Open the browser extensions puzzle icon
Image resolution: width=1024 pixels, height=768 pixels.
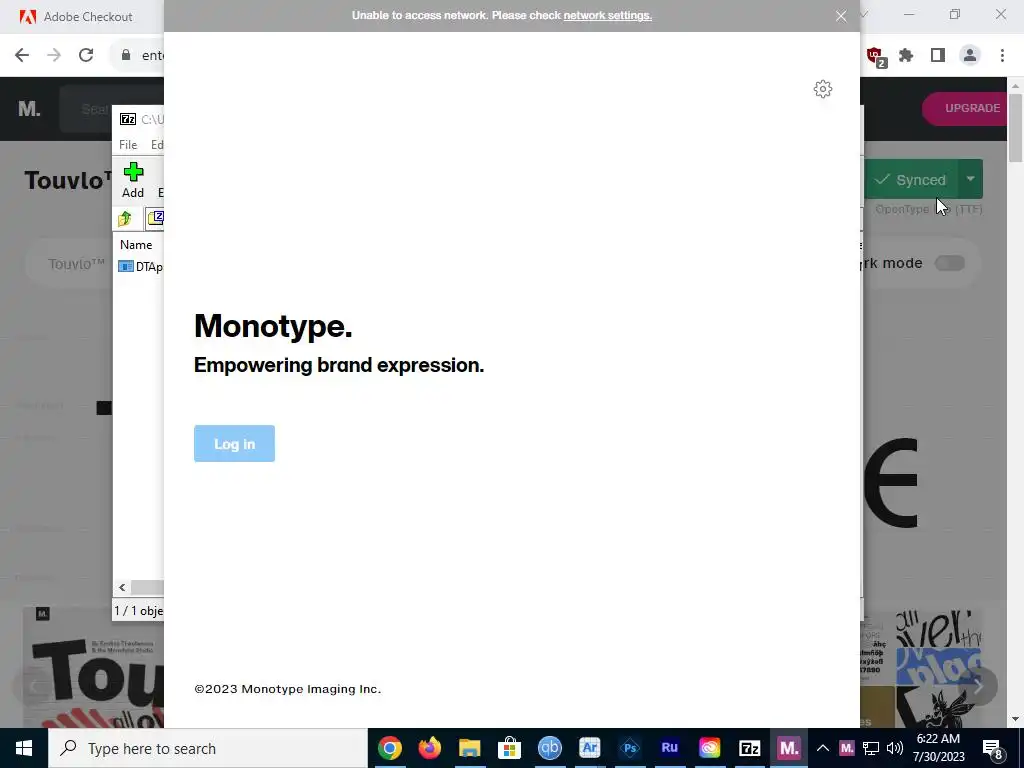906,56
